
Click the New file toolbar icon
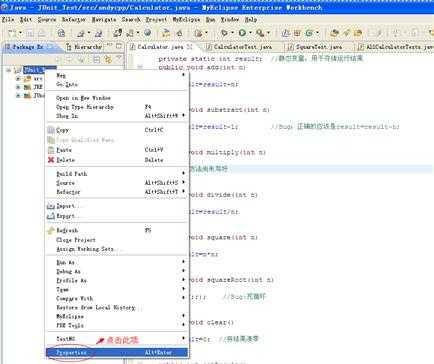12,33
